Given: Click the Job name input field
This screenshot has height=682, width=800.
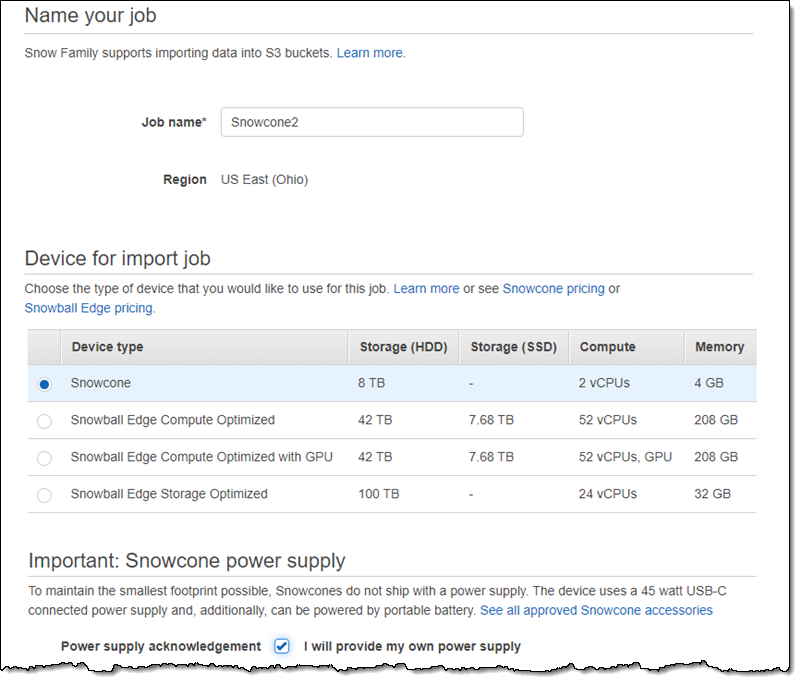Looking at the screenshot, I should coord(371,122).
